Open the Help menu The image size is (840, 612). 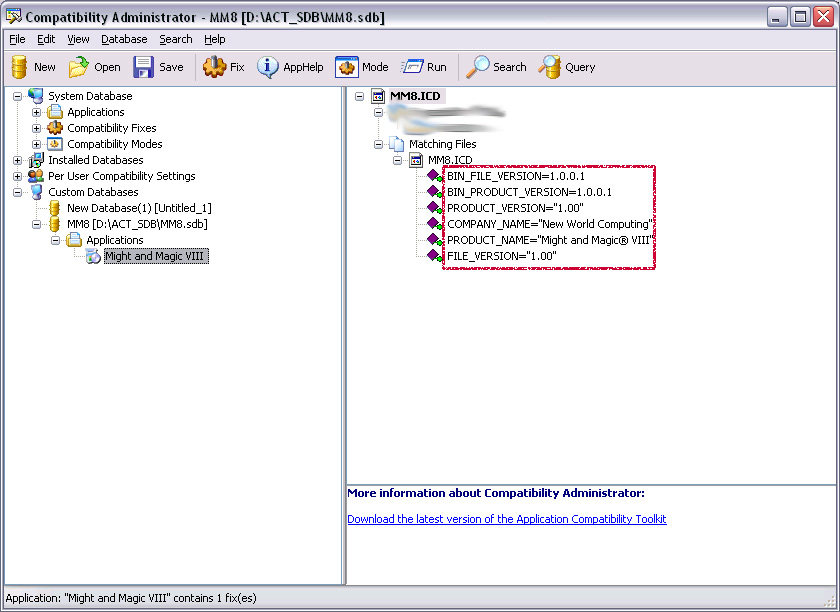(x=215, y=39)
